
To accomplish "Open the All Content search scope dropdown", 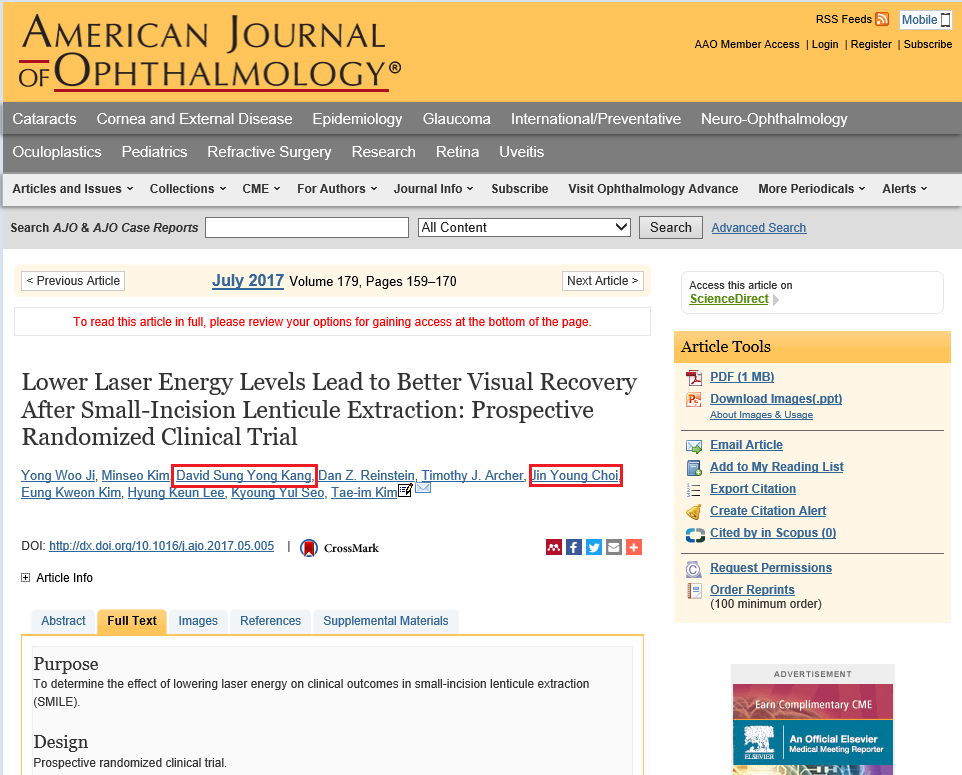I will [x=524, y=227].
